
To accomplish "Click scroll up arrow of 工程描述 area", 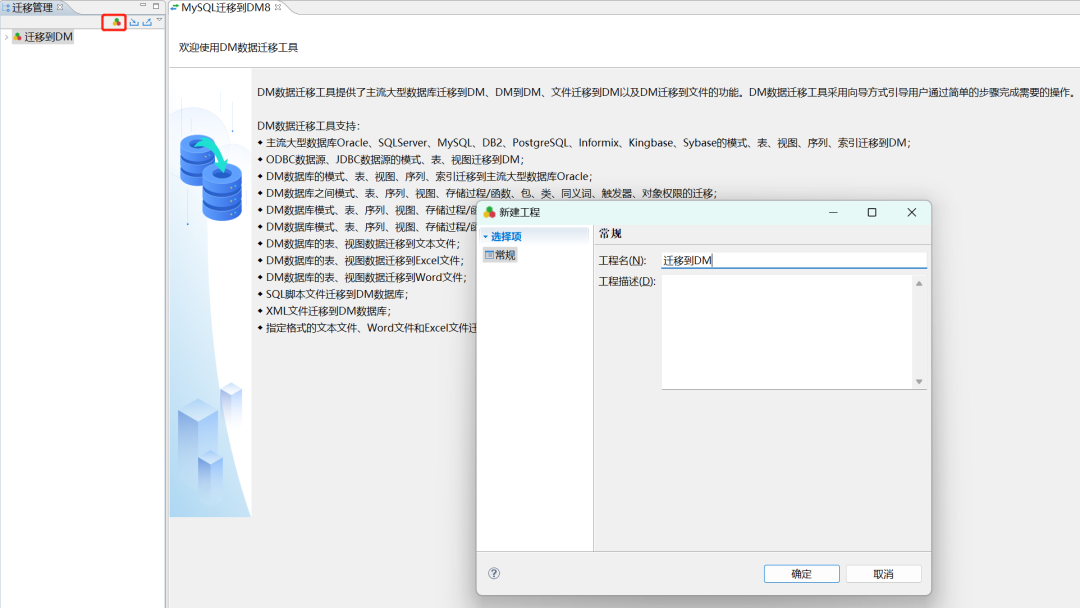I will click(x=919, y=283).
